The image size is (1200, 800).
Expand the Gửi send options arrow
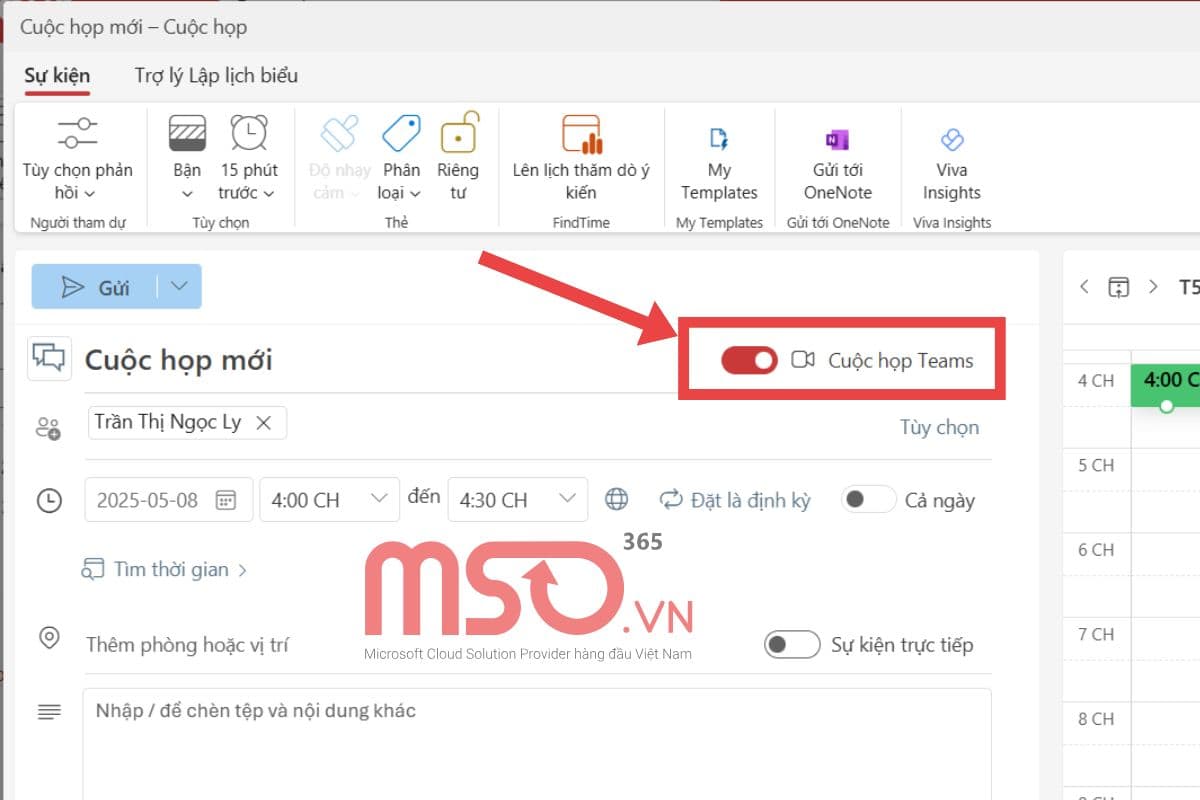[179, 286]
